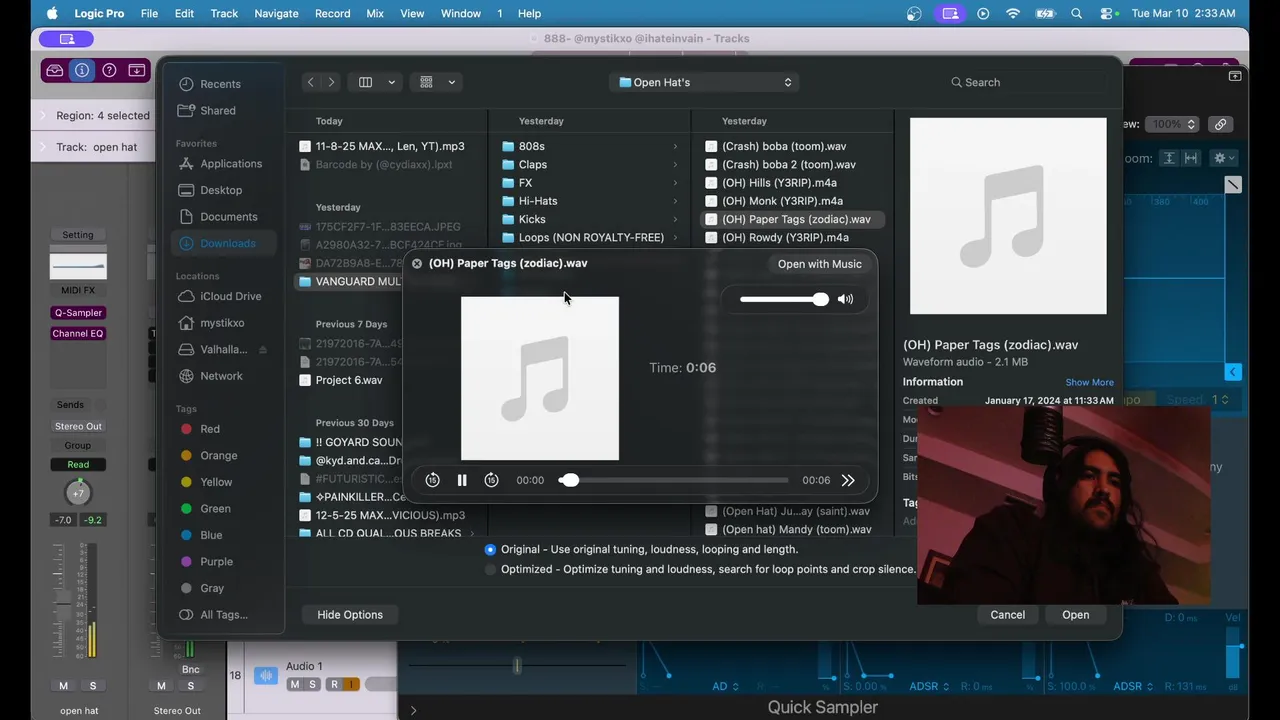Expand the Track open hat disclosure triangle
The height and width of the screenshot is (720, 1280).
coord(43,147)
